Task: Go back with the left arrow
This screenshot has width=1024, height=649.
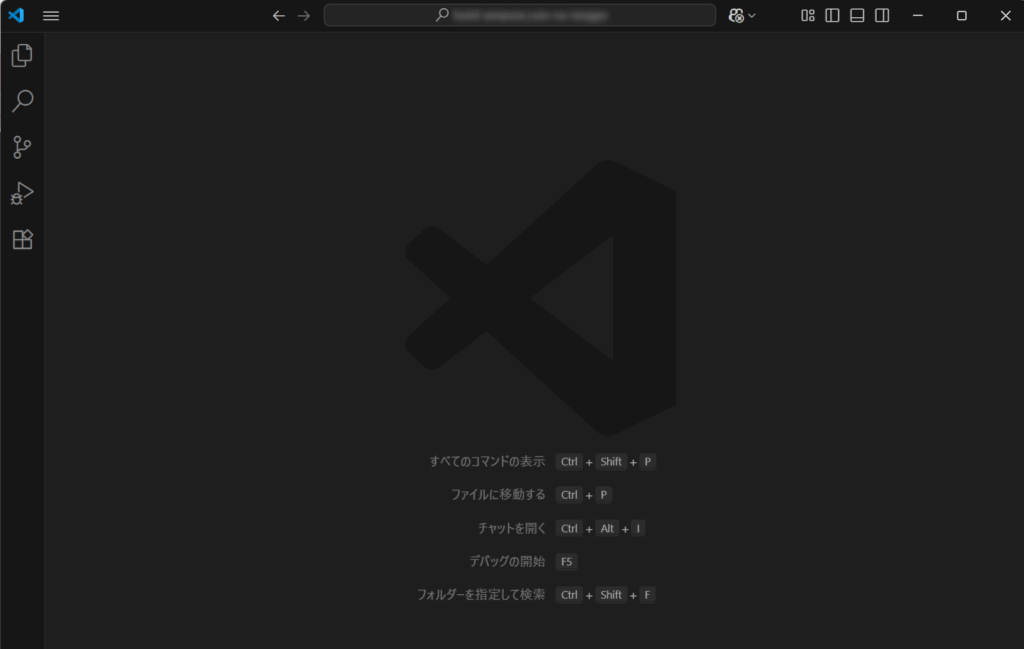Action: [279, 16]
